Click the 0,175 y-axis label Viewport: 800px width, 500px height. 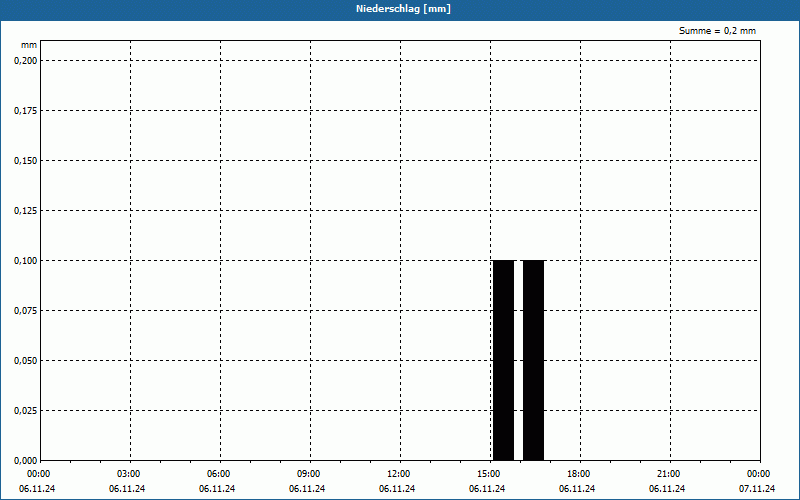(x=26, y=111)
